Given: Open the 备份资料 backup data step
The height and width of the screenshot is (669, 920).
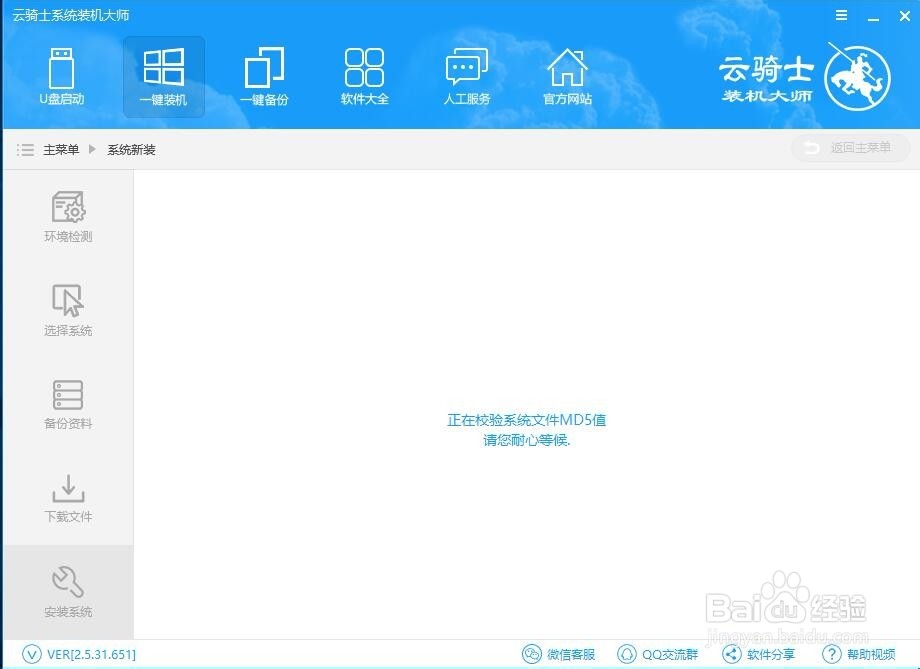Looking at the screenshot, I should (x=66, y=402).
